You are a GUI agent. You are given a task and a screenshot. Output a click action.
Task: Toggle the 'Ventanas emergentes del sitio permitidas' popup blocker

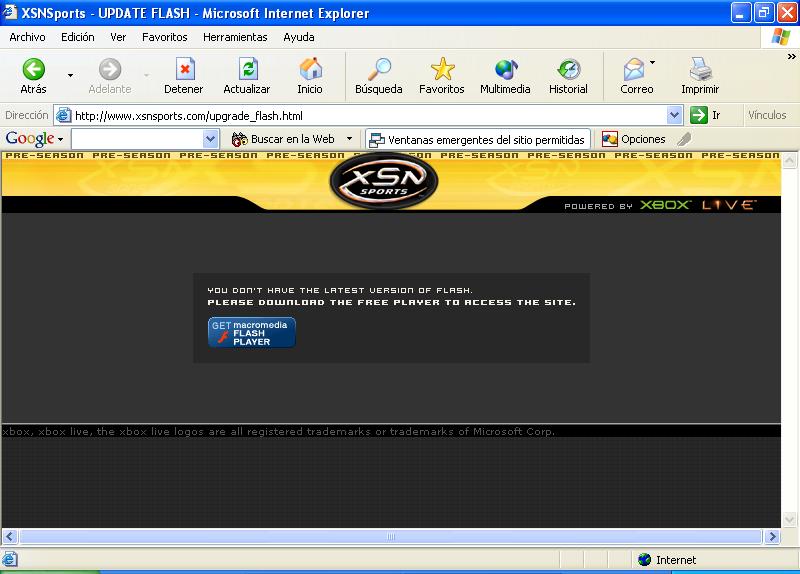point(477,139)
